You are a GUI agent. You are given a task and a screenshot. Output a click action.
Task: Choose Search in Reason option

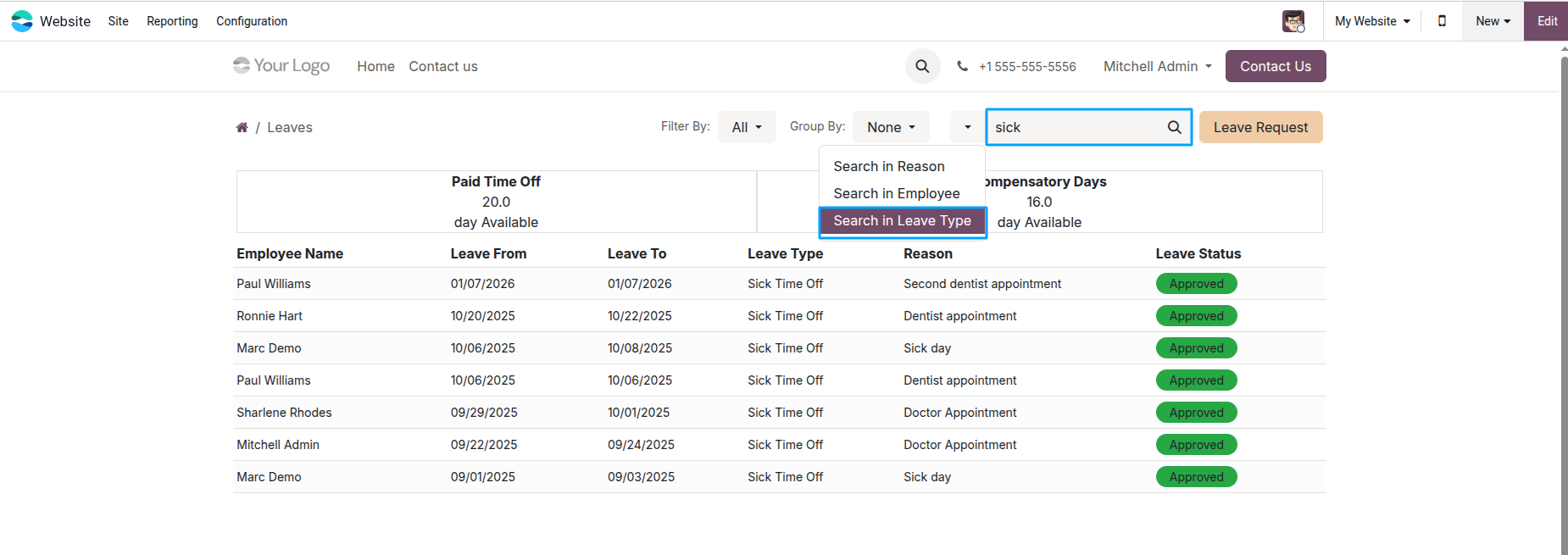902,166
